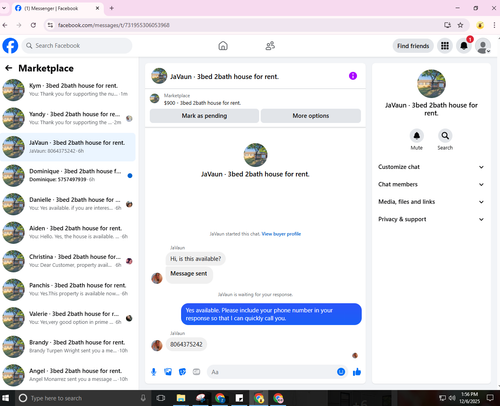
Task: Open the volume icon in system tray
Action: point(452,398)
